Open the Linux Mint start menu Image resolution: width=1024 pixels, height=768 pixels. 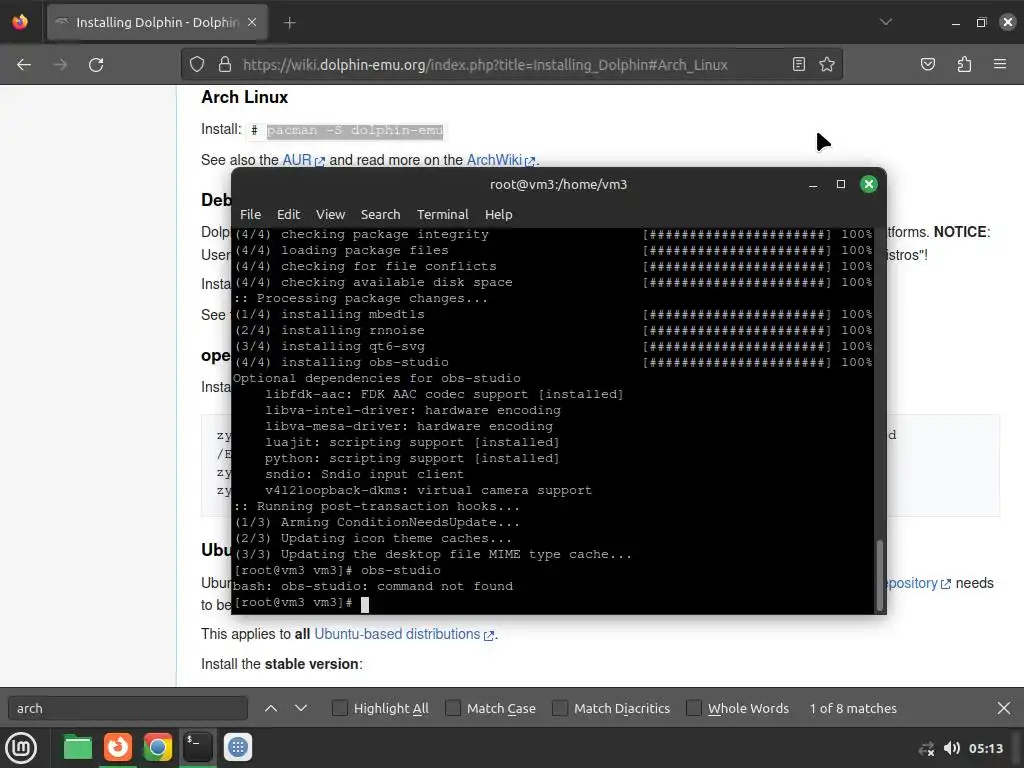(21, 747)
